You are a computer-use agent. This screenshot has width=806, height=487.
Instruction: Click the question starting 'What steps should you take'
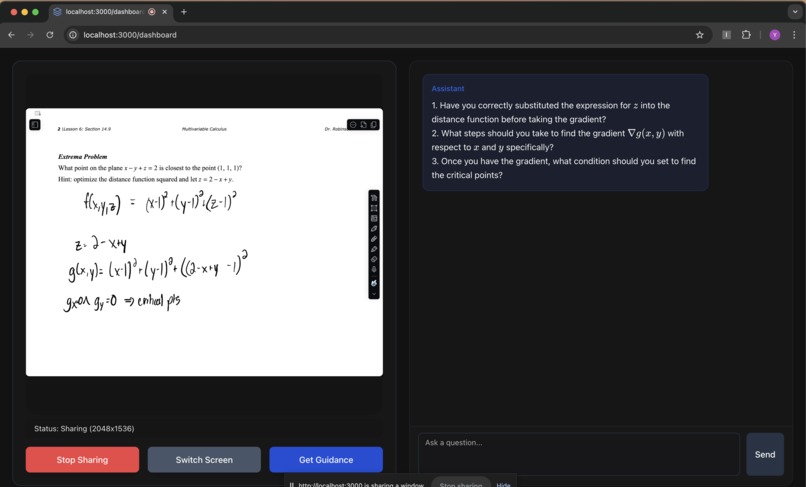coord(558,140)
